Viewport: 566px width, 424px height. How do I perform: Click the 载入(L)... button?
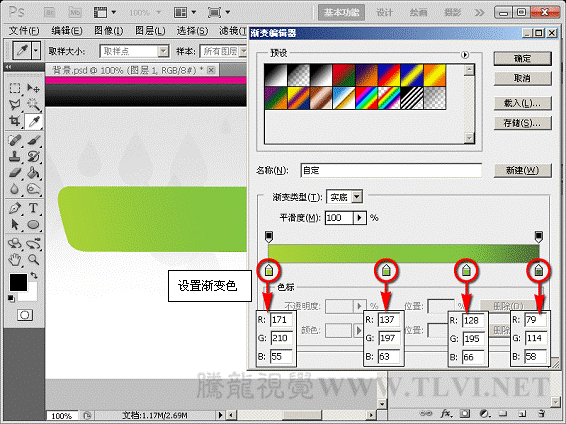coord(522,103)
